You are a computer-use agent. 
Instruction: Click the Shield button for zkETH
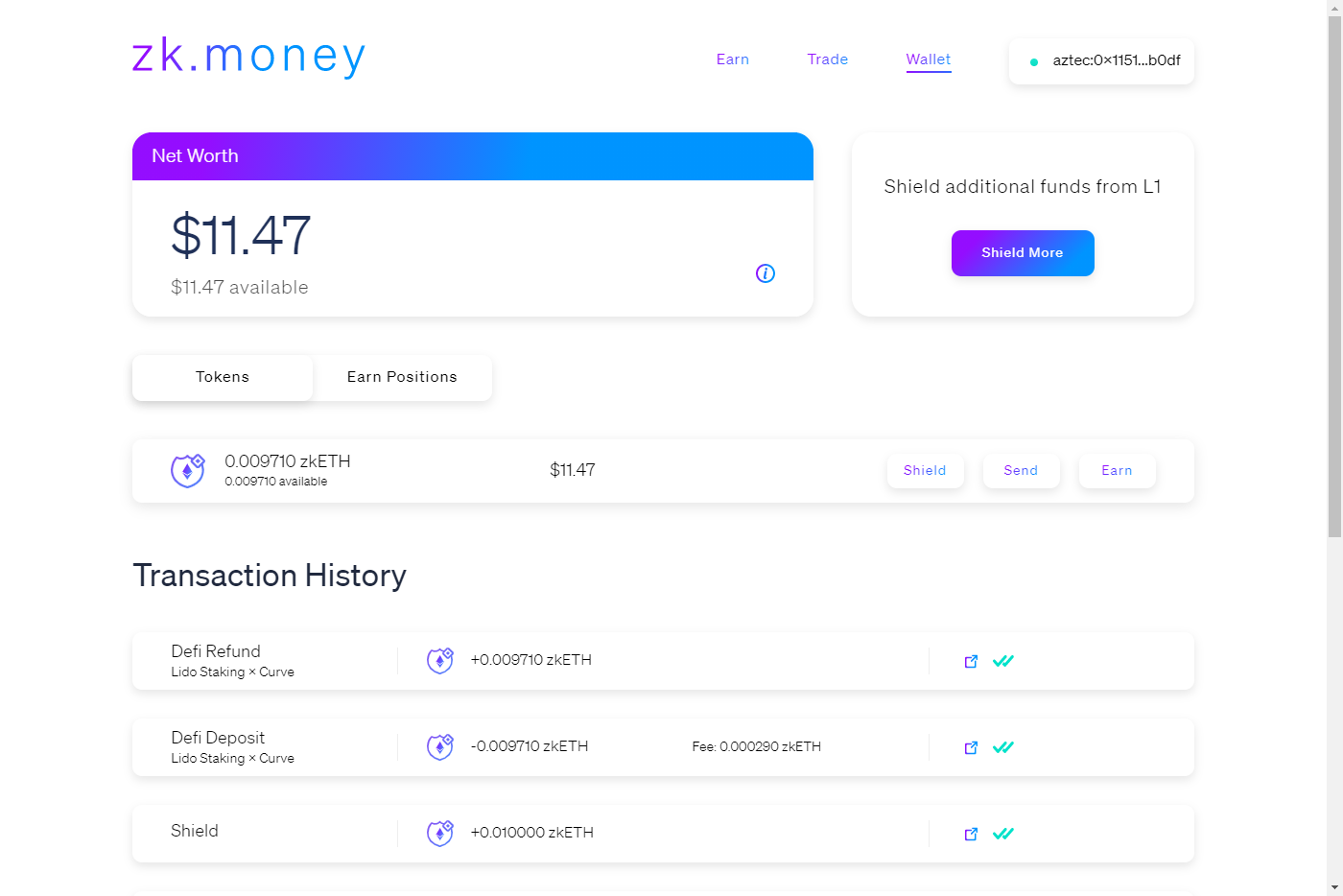[925, 471]
